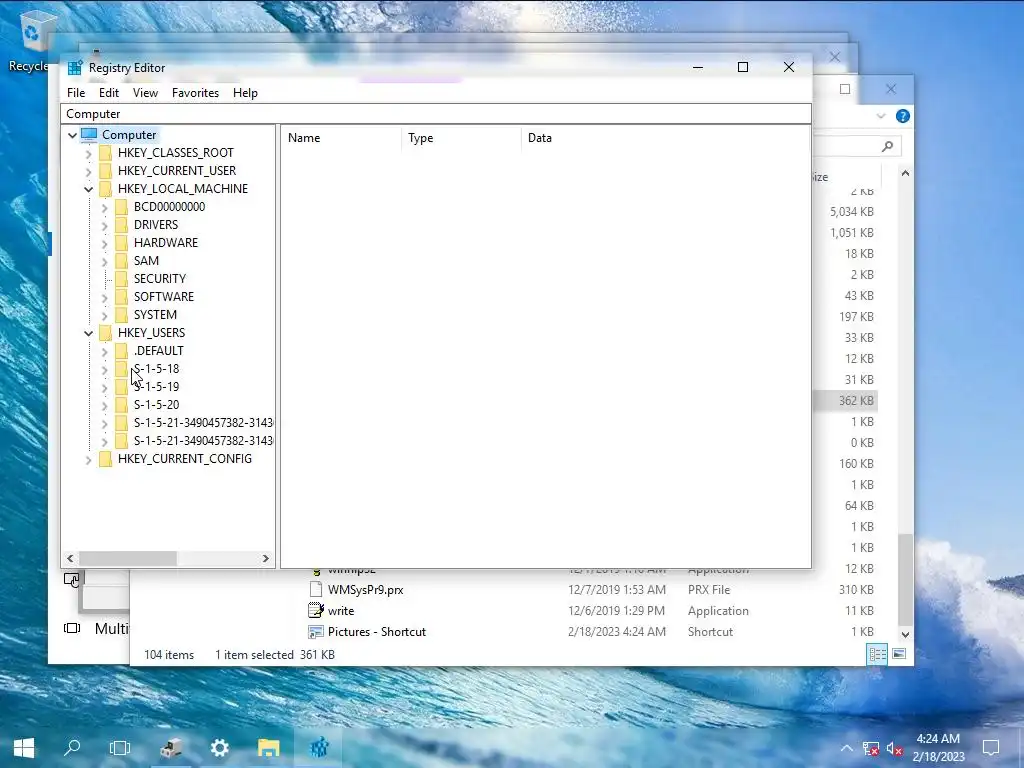
Task: Select the DRIVERS key label
Action: coord(155,225)
